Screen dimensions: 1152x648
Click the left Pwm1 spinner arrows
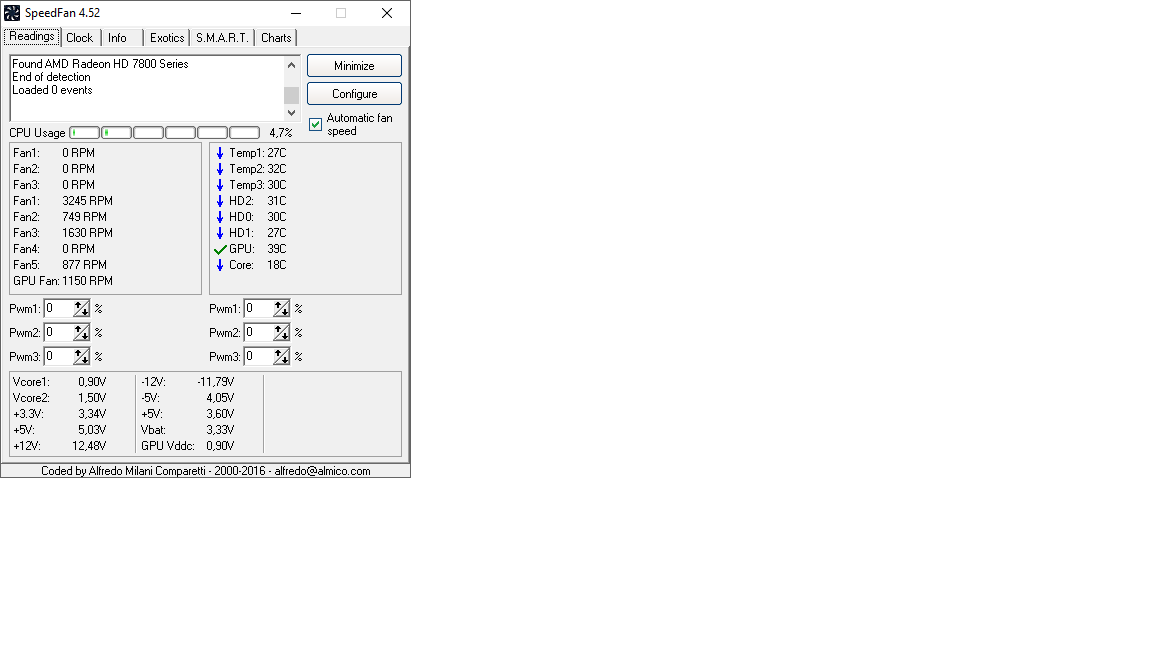tap(82, 309)
